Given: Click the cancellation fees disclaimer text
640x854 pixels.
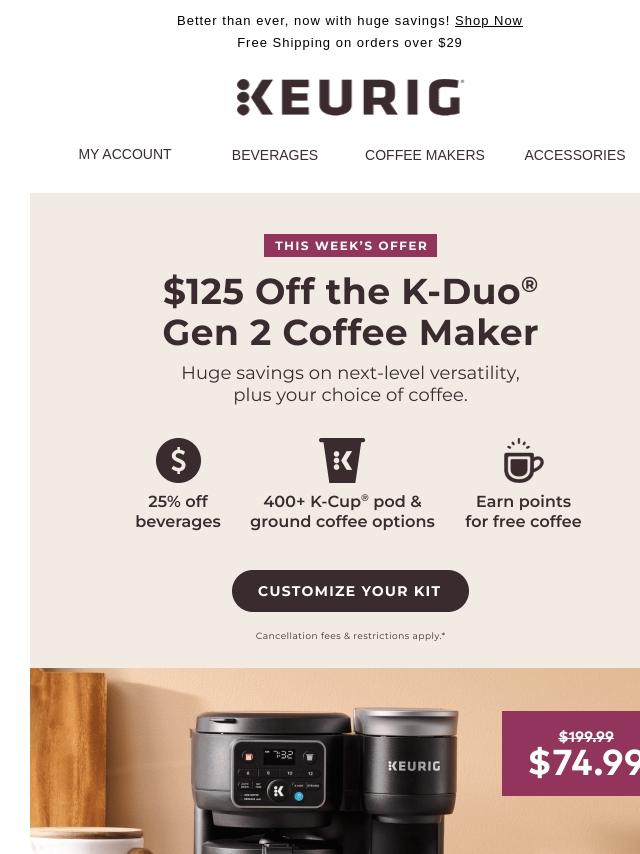Looking at the screenshot, I should coord(350,636).
